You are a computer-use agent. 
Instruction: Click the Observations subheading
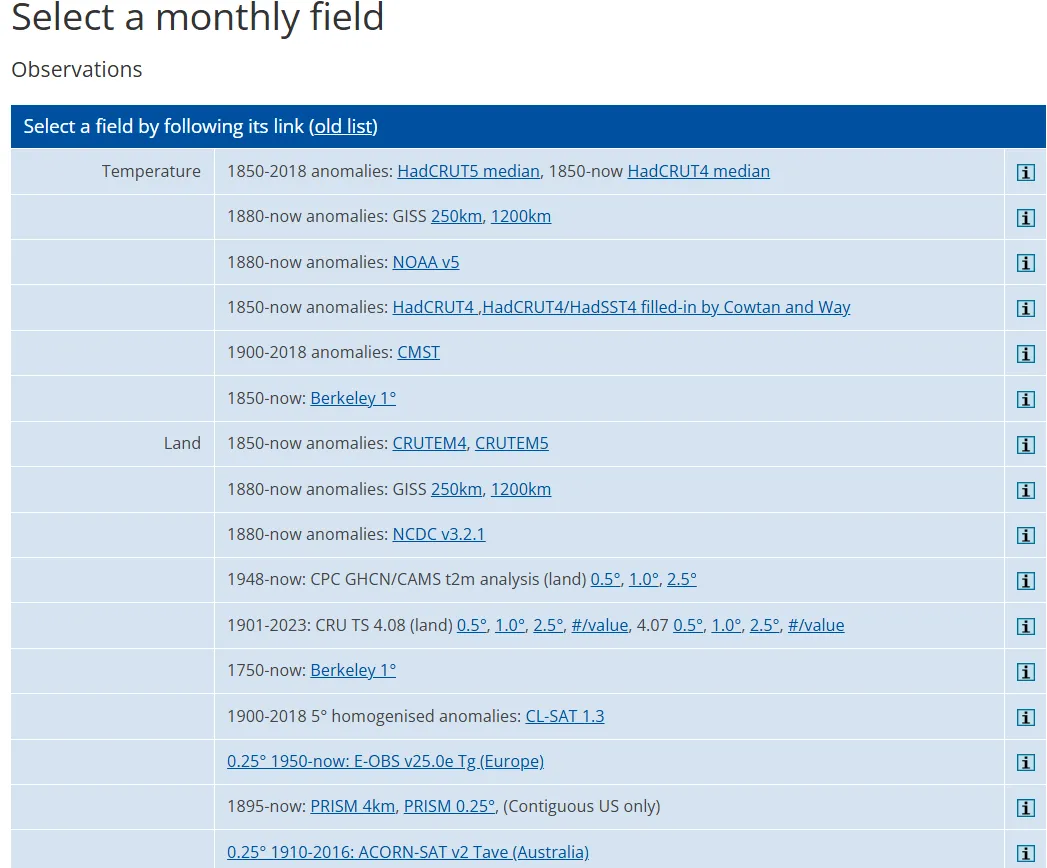77,69
